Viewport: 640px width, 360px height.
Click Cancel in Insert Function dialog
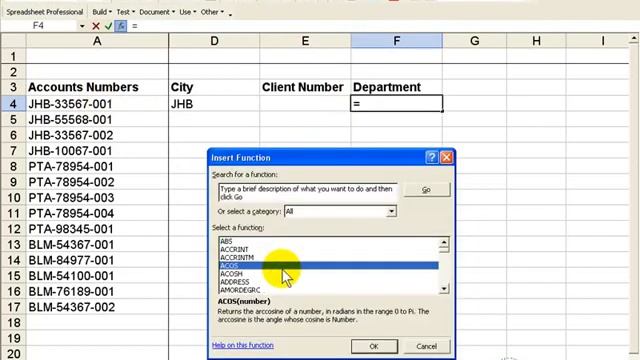[427, 346]
